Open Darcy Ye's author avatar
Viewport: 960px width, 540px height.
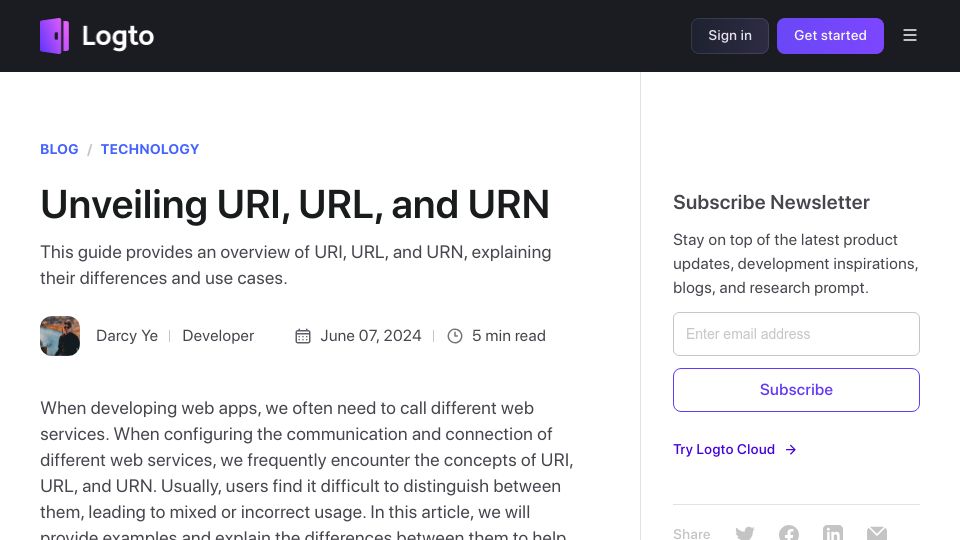point(60,336)
